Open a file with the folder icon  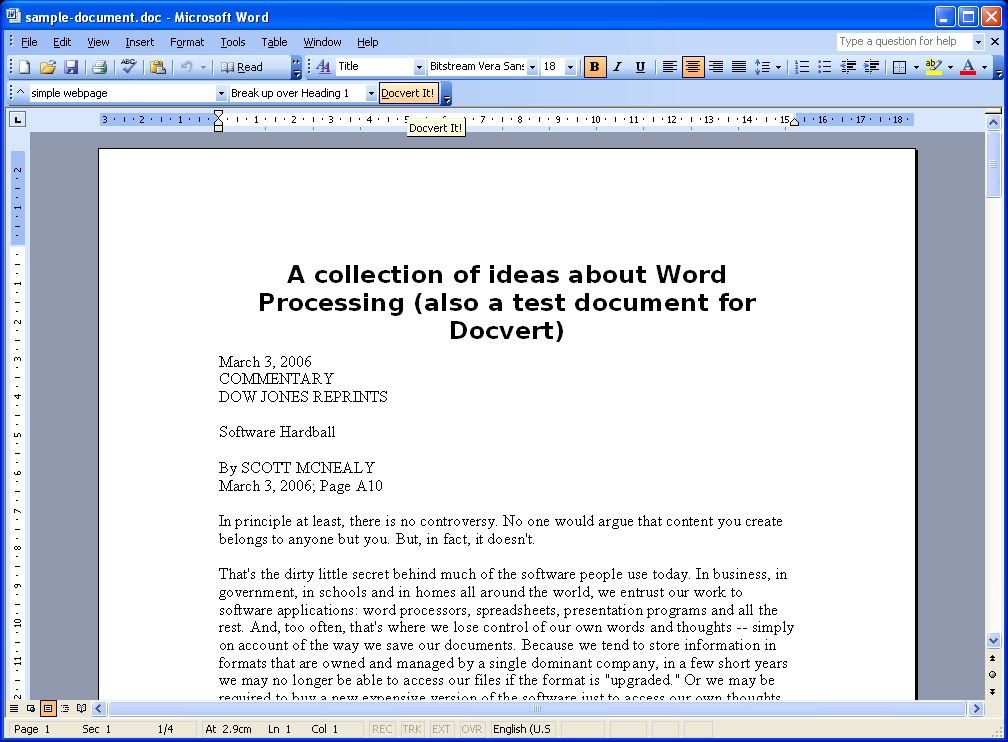tap(48, 67)
